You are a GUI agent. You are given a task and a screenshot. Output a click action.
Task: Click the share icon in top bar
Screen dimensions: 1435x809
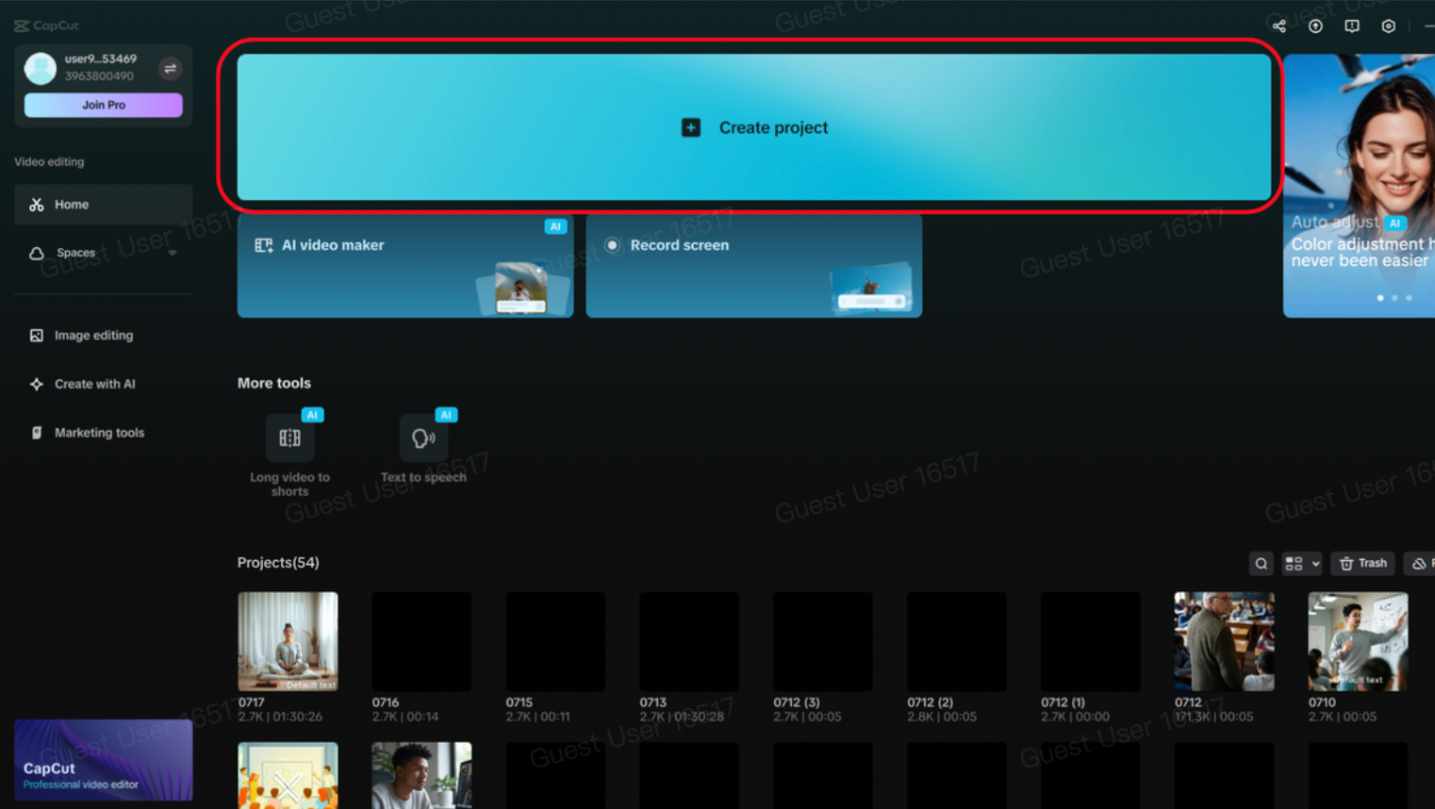tap(1279, 26)
